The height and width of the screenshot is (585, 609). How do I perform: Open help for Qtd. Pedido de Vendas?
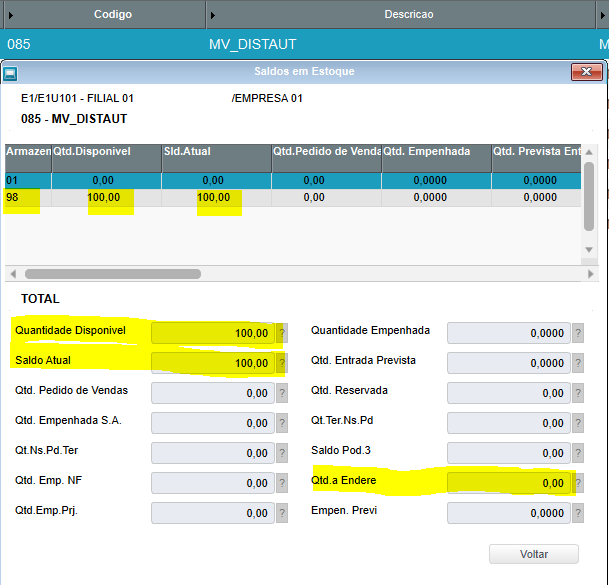point(282,393)
